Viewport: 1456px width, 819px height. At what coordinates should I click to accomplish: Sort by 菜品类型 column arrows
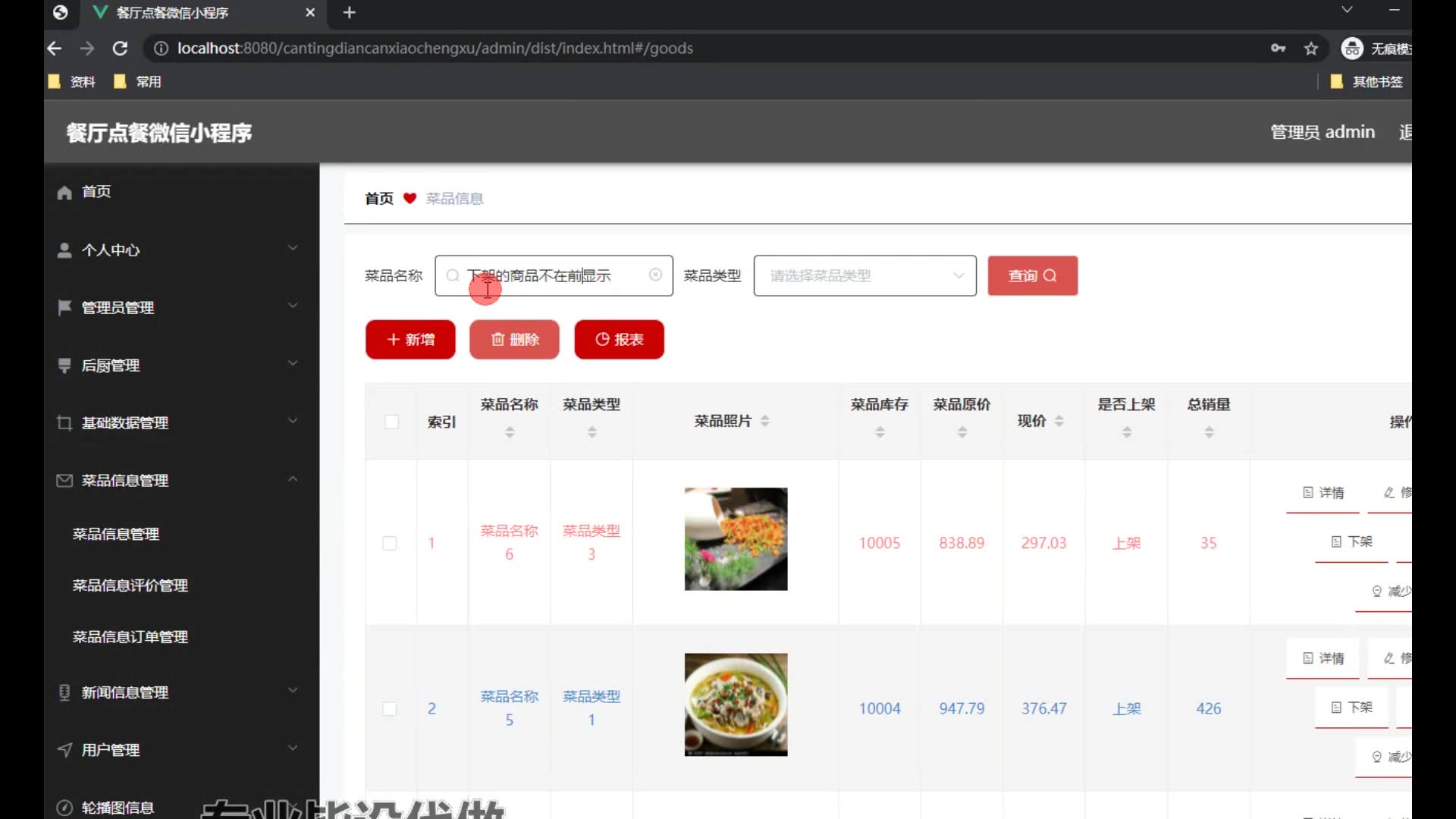pos(592,431)
